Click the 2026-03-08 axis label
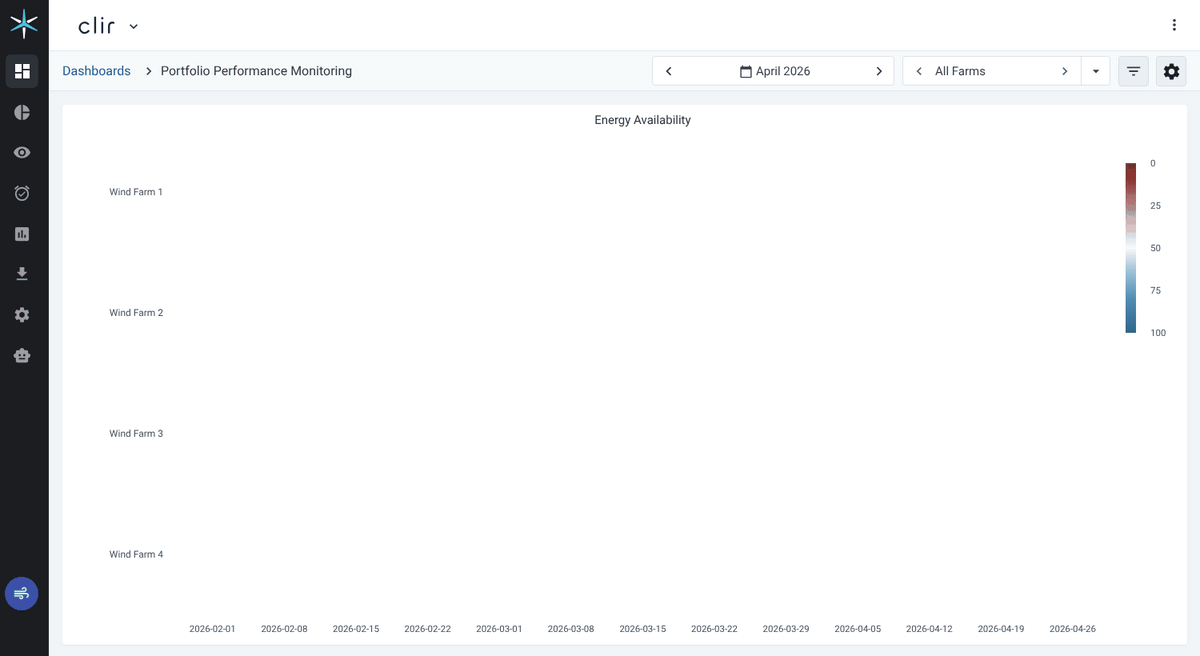This screenshot has width=1200, height=656. (x=571, y=629)
